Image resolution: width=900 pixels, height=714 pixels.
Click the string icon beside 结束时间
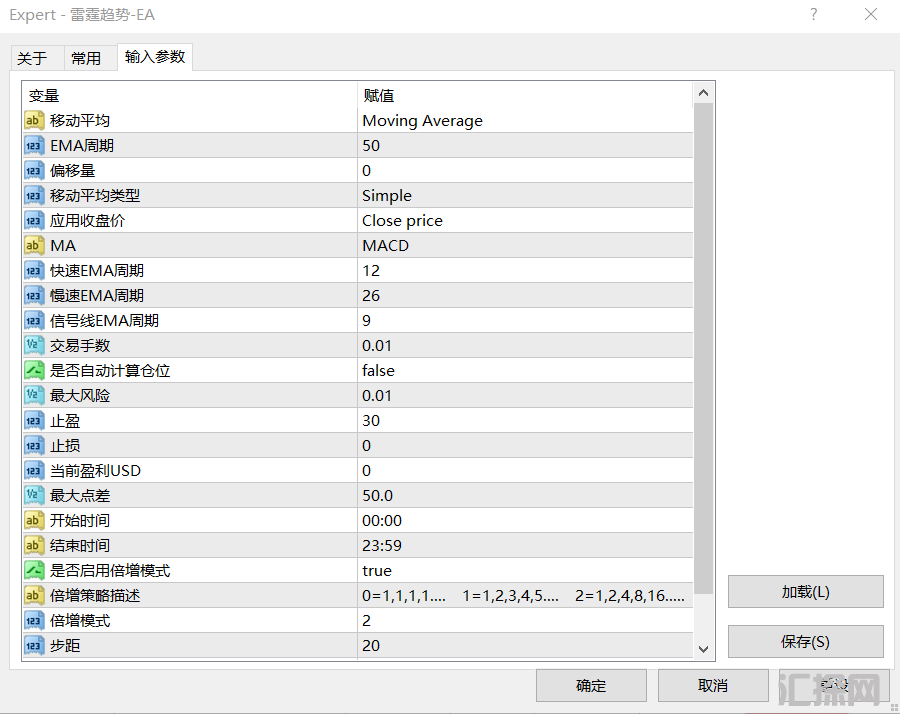34,545
